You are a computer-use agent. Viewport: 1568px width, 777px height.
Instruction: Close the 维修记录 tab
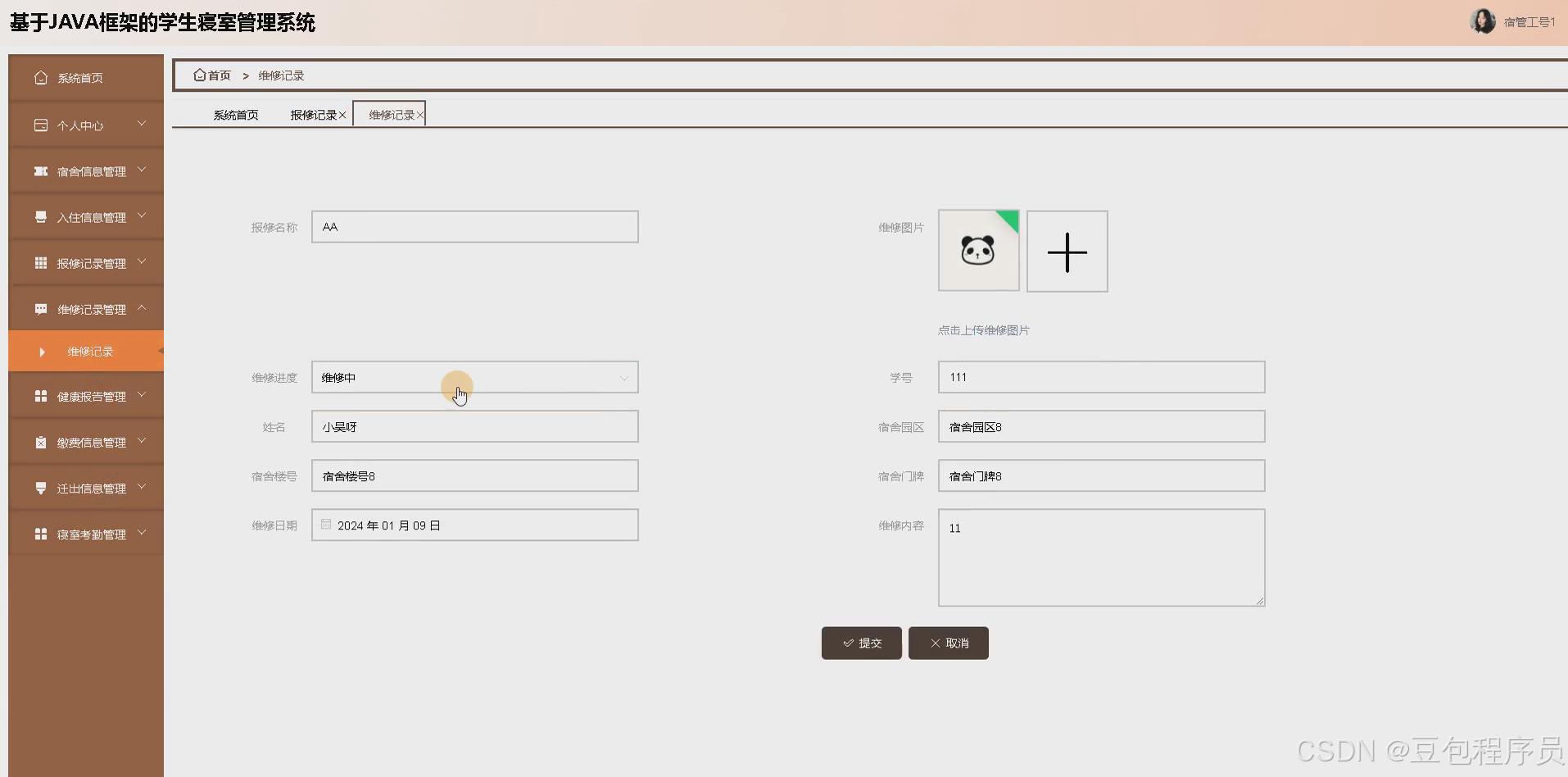pos(419,115)
